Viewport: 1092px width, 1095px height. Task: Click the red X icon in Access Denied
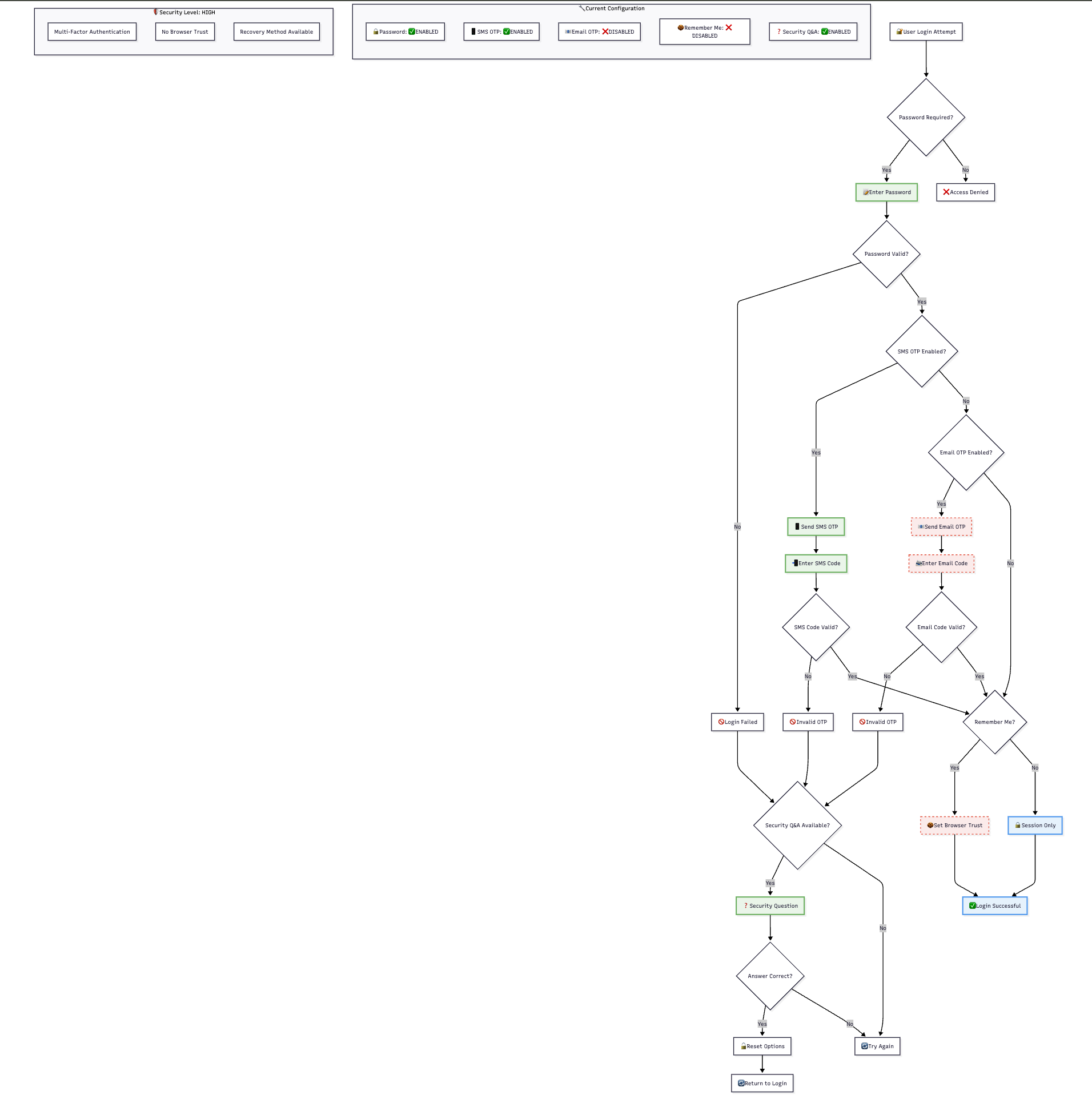click(x=946, y=192)
